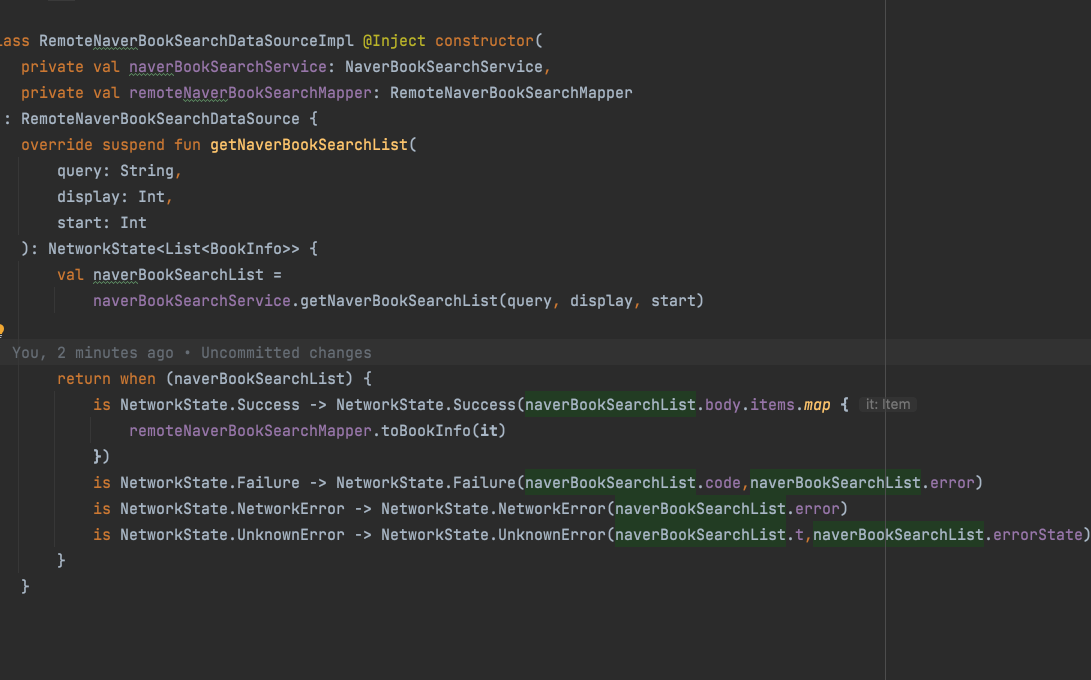
Task: Click the when keyword
Action: [138, 379]
